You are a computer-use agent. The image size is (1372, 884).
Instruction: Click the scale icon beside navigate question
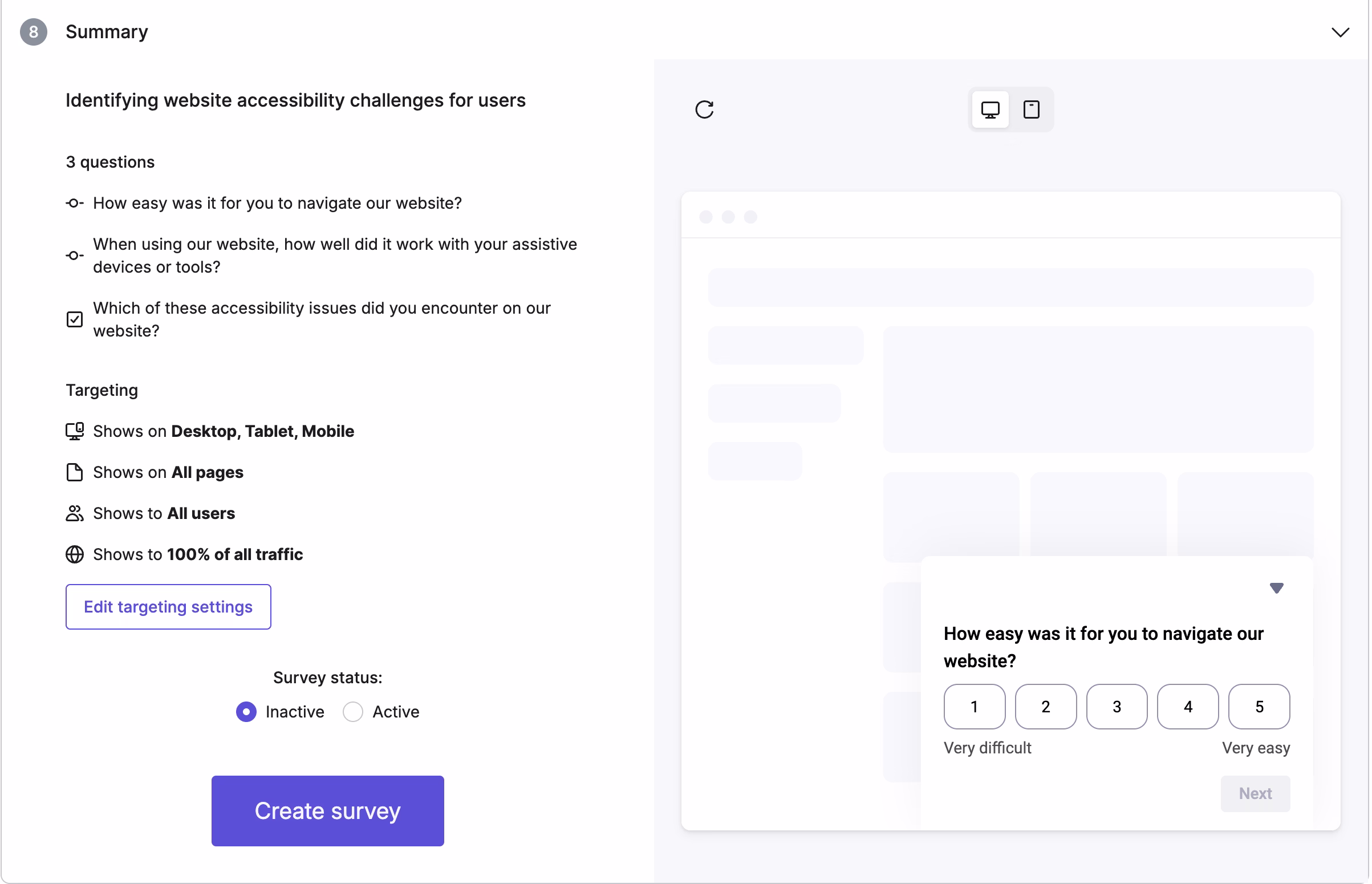[x=75, y=203]
